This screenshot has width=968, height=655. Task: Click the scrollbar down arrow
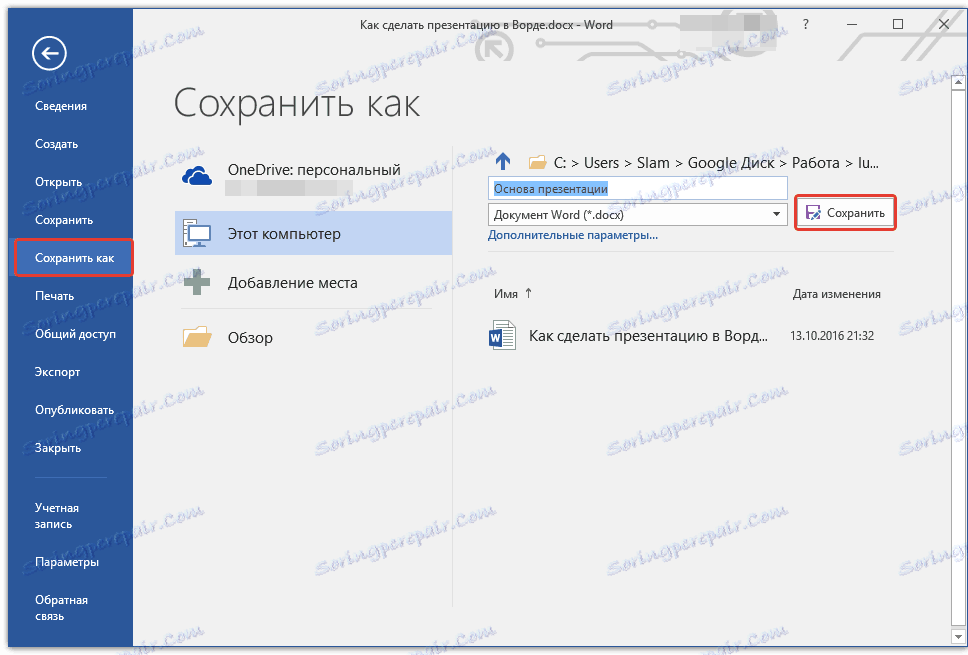(958, 636)
